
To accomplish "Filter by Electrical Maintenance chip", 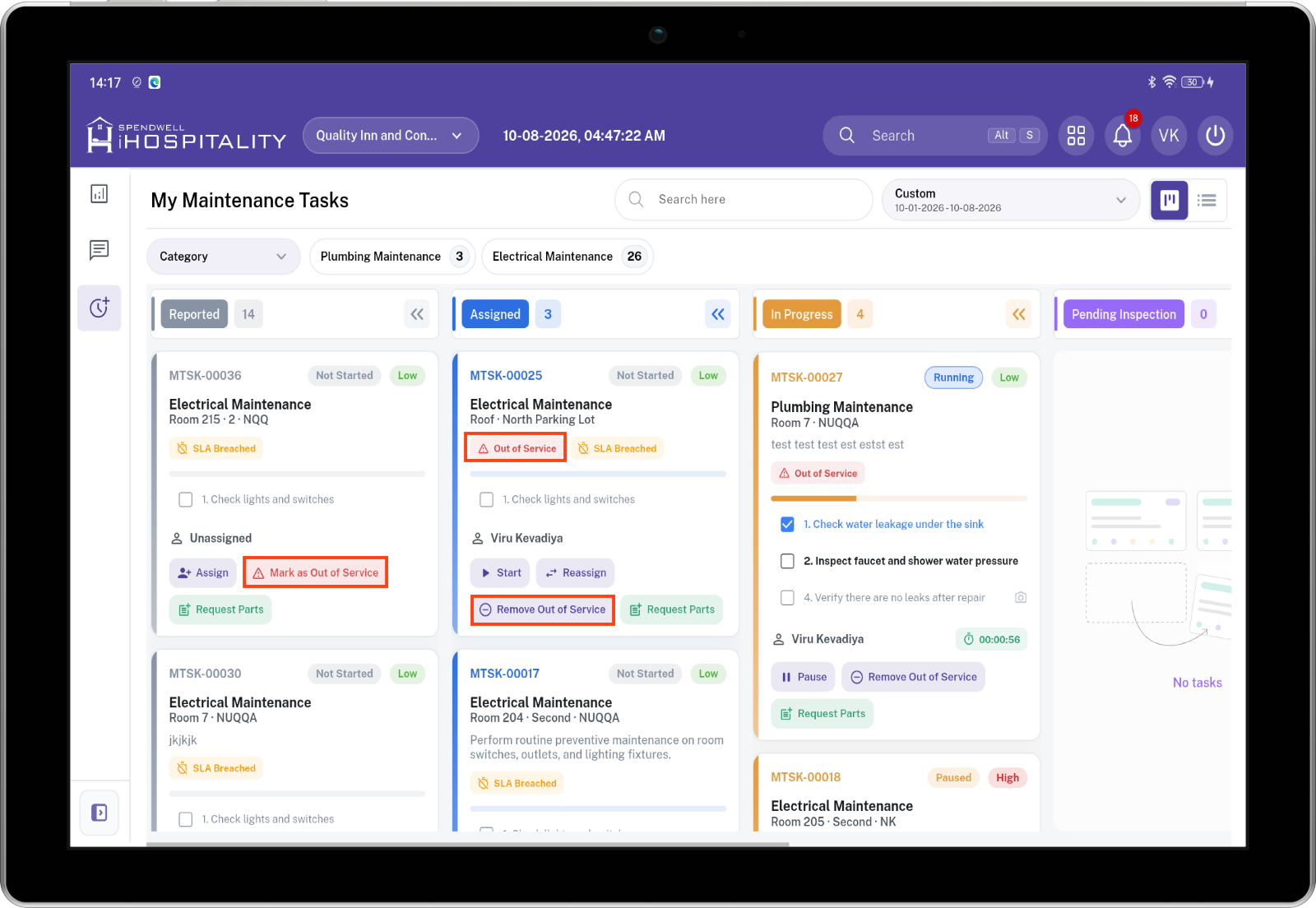I will tap(567, 257).
